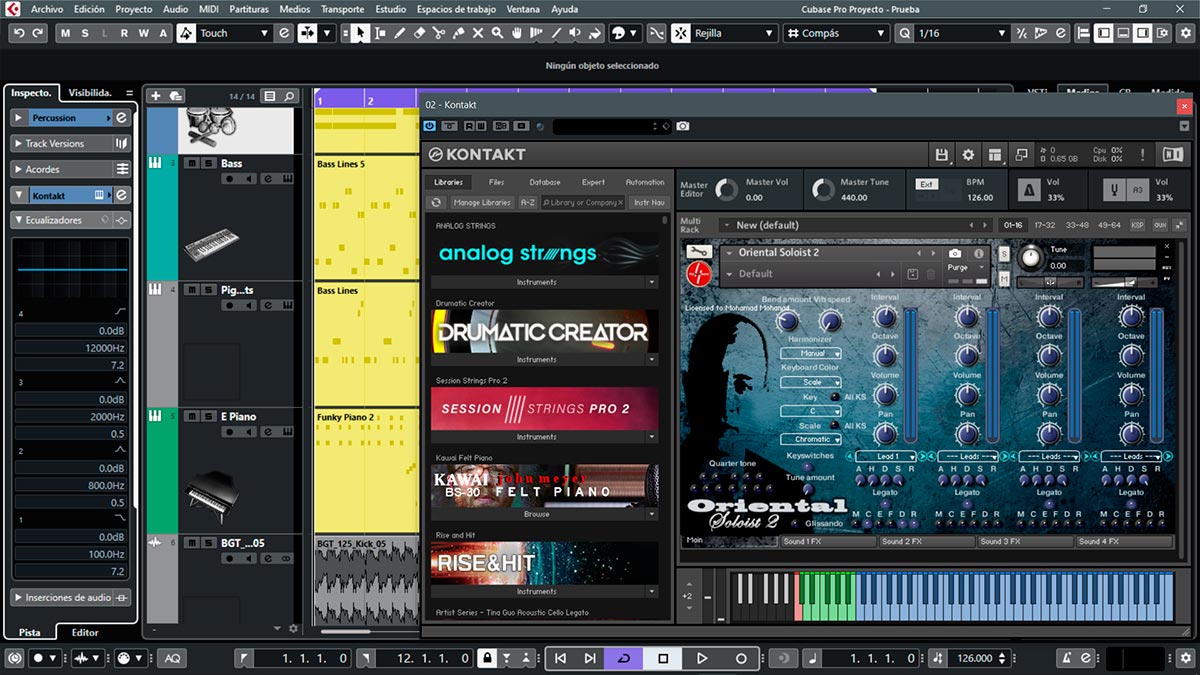
Task: Switch to Visibilidad tab
Action: coord(90,92)
